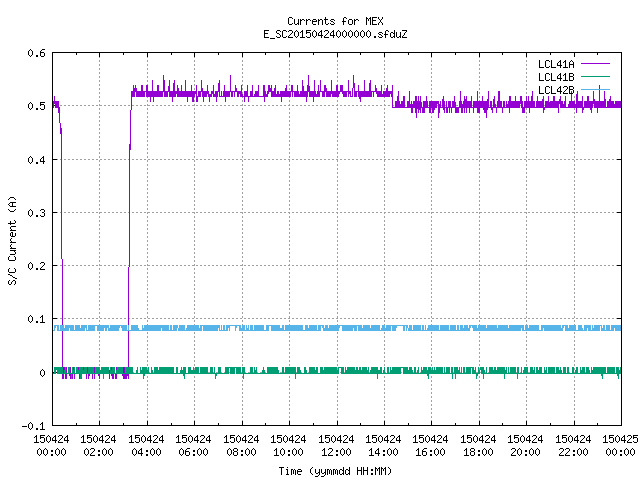Click the x-axis tick '150424 04:00'
Screen dimensions: 640x480
coord(146,445)
